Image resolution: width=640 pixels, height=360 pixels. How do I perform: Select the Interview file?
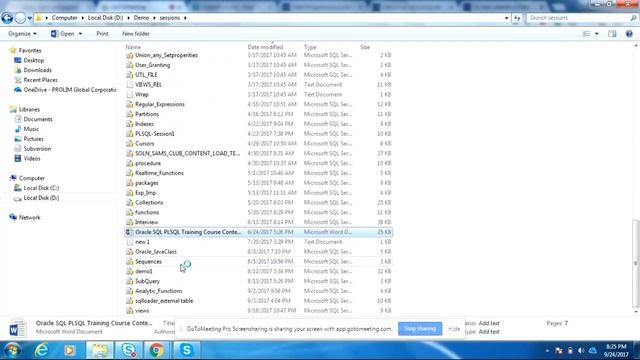[x=147, y=222]
